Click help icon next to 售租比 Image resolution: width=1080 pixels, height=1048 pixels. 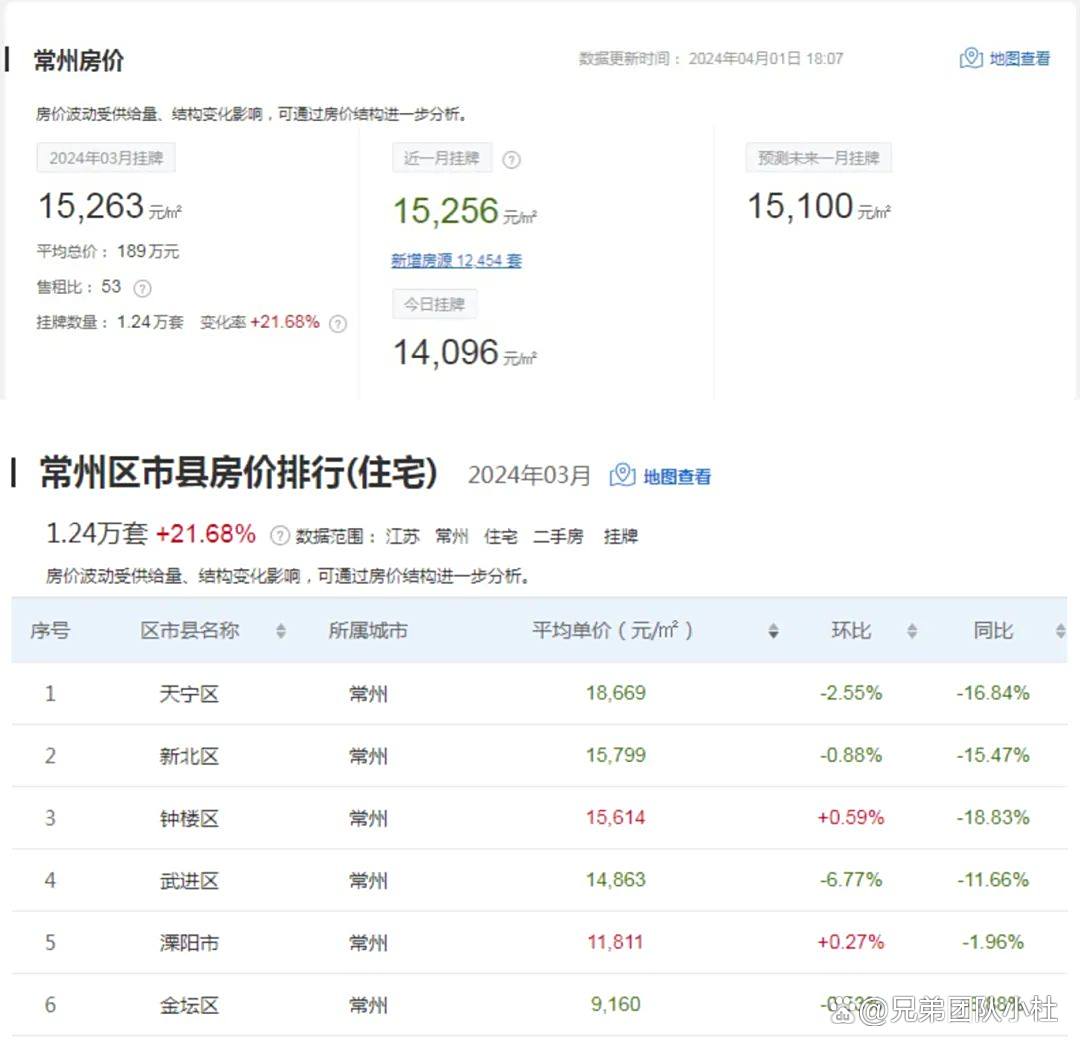point(142,288)
